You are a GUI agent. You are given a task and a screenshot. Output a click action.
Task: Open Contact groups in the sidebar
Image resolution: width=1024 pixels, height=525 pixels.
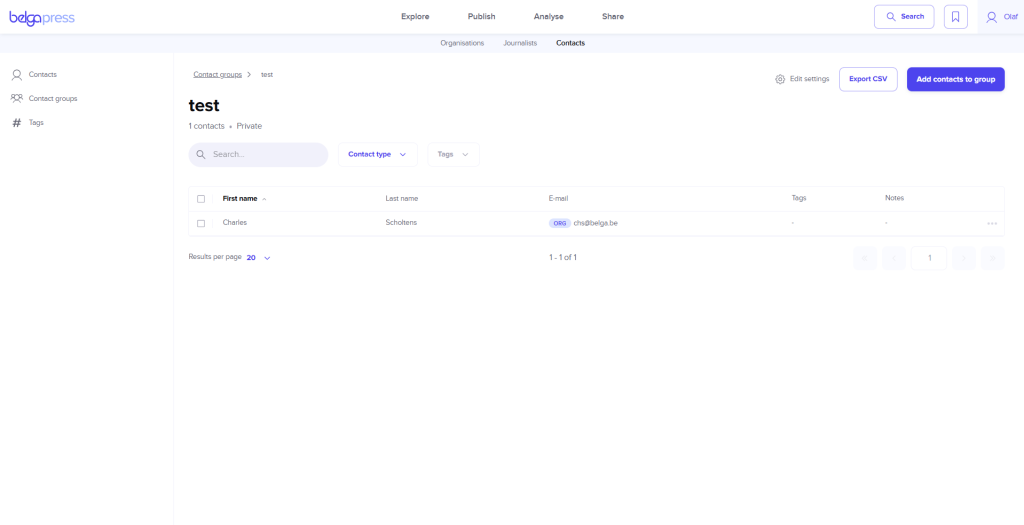pos(53,99)
